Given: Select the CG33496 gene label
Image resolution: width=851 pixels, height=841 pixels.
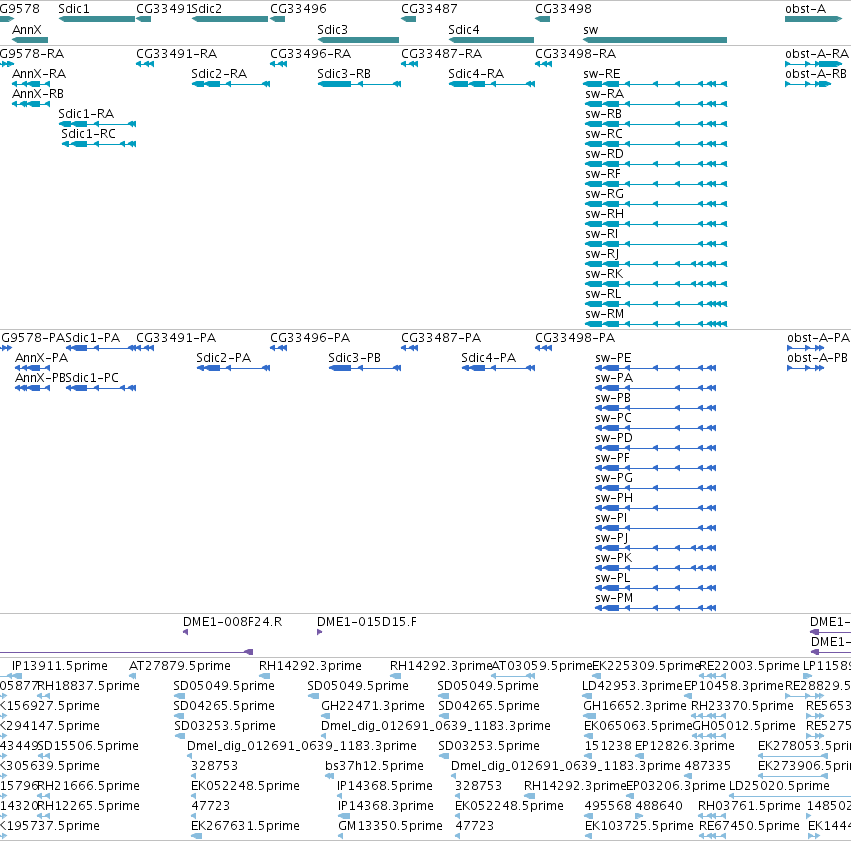Looking at the screenshot, I should pyautogui.click(x=299, y=9).
